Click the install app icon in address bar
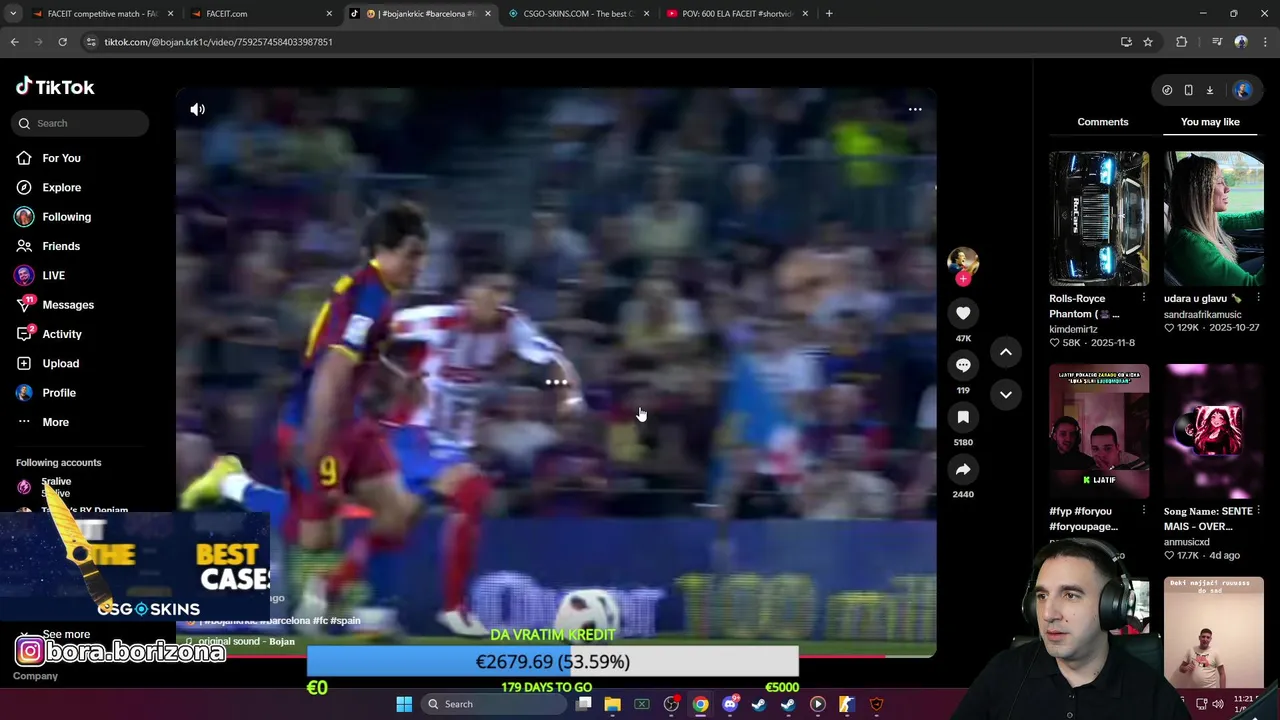The image size is (1280, 720). point(1126,42)
